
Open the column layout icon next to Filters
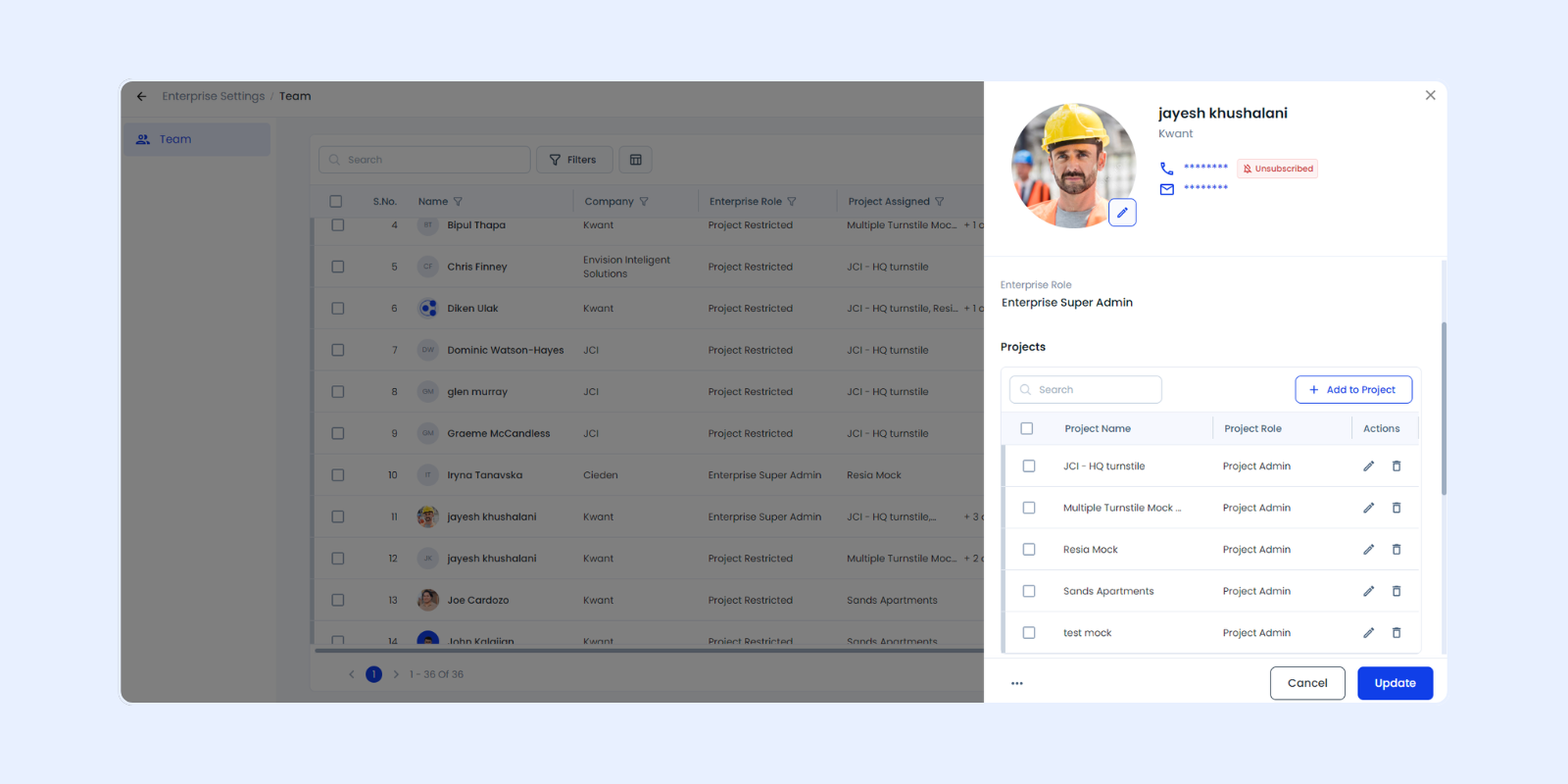(635, 160)
